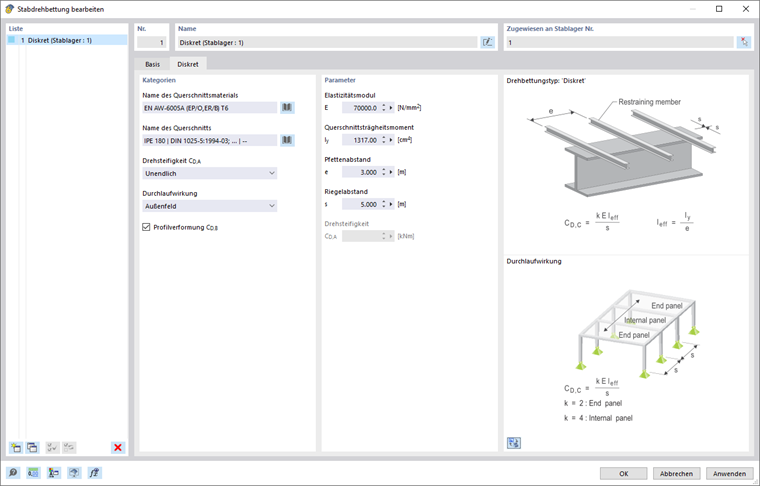The width and height of the screenshot is (760, 486).
Task: Click the s value field 5.000
Action: [361, 204]
